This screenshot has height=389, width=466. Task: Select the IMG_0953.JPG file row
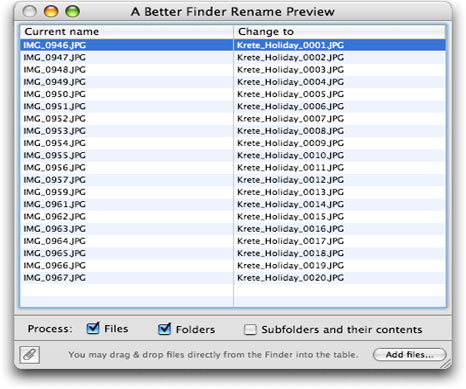coord(233,131)
